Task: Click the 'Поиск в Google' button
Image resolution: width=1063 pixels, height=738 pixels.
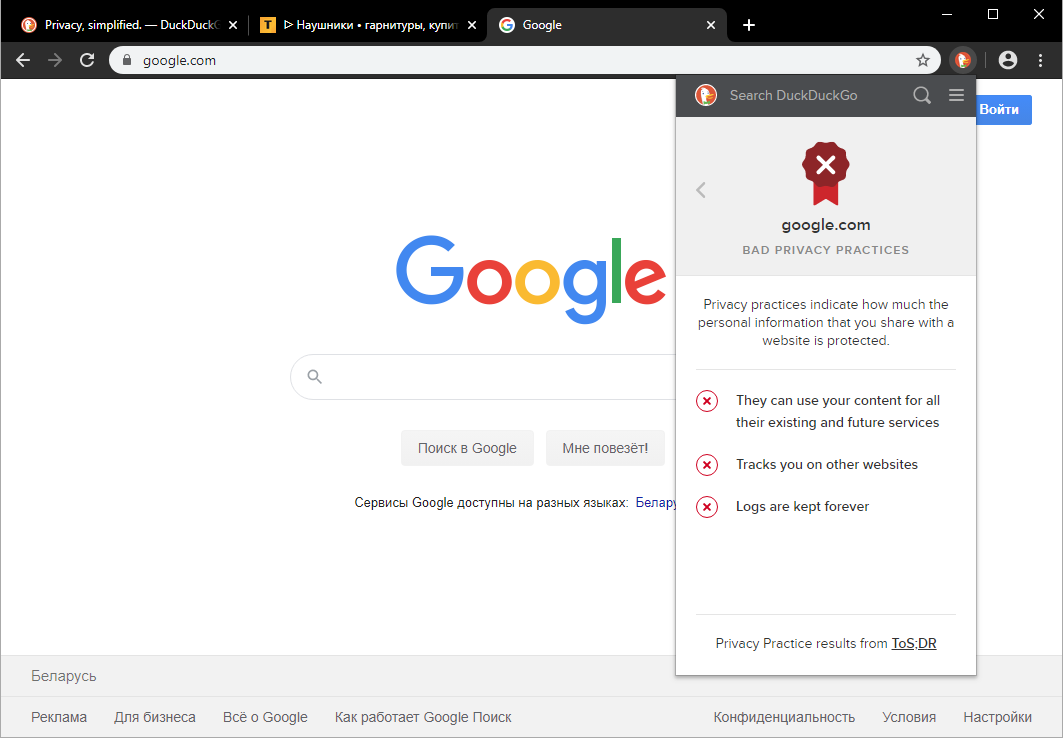Action: point(467,448)
